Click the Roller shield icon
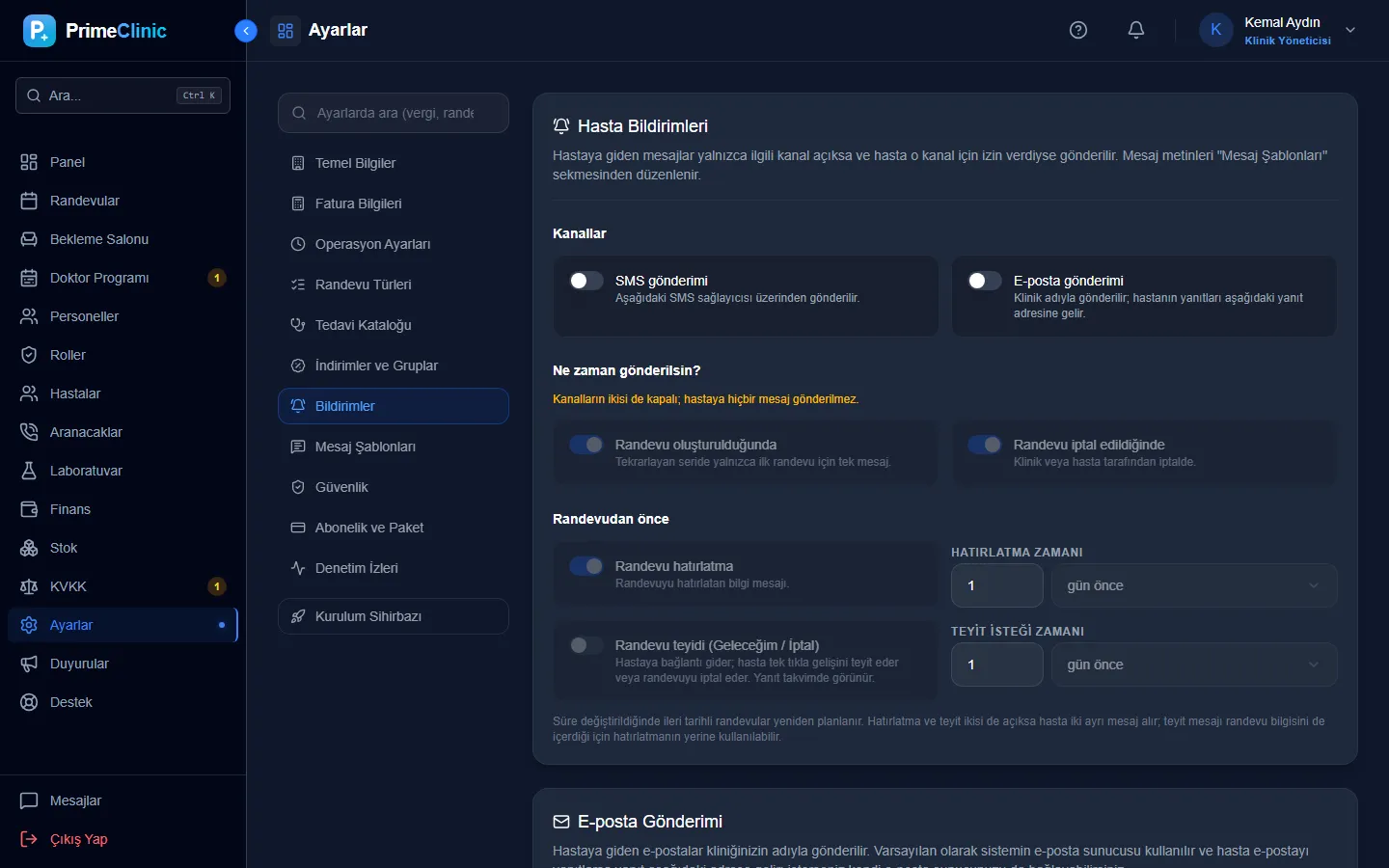1389x868 pixels. [x=29, y=355]
